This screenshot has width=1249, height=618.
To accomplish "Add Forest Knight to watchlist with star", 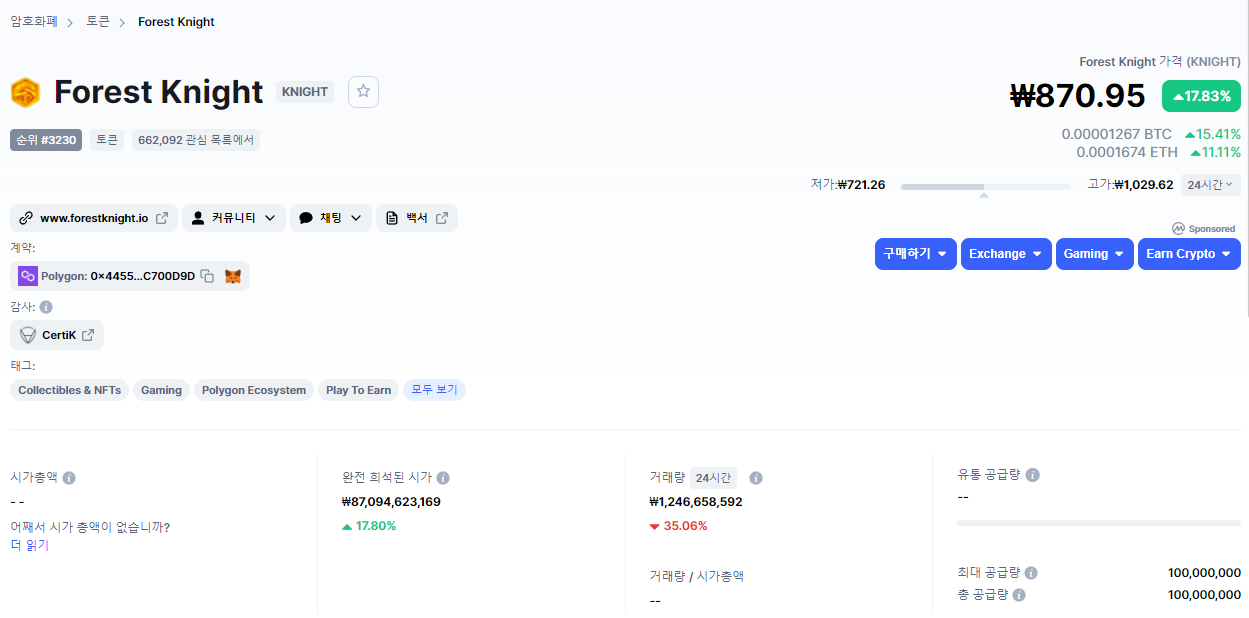I will tap(363, 92).
